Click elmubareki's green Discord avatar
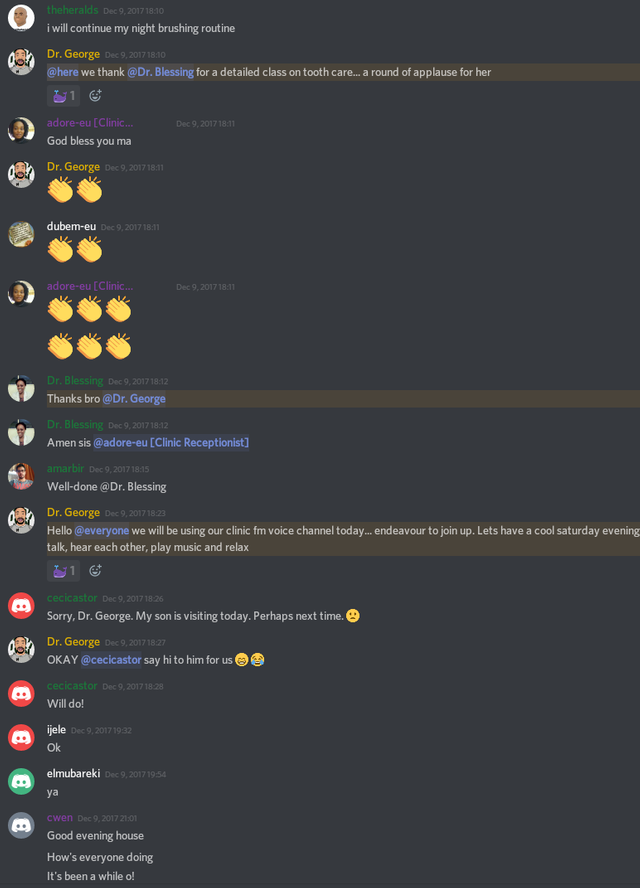The height and width of the screenshot is (888, 640). [22, 781]
